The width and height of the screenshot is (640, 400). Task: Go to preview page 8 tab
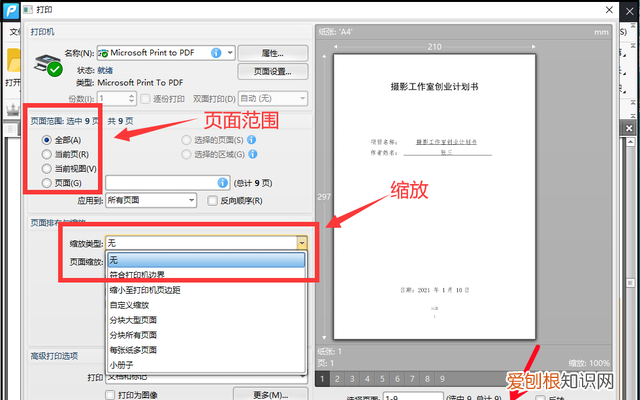coord(427,379)
